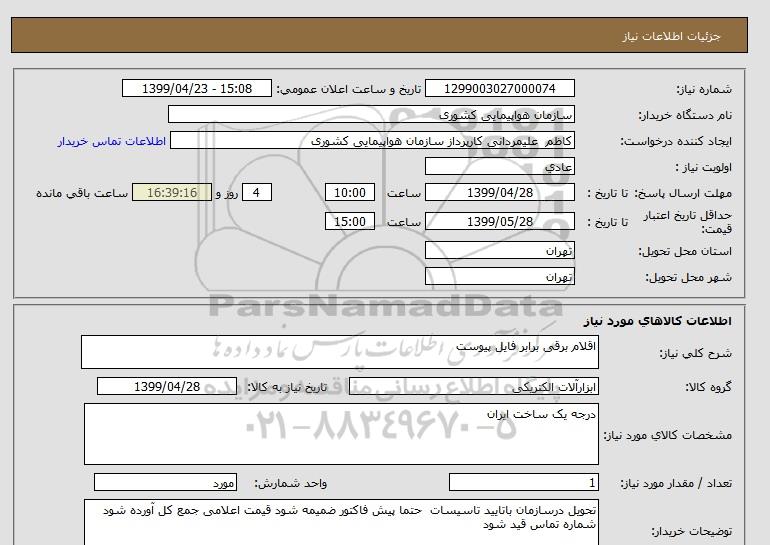Click priority field showing عادی
The image size is (770, 545).
[499, 166]
